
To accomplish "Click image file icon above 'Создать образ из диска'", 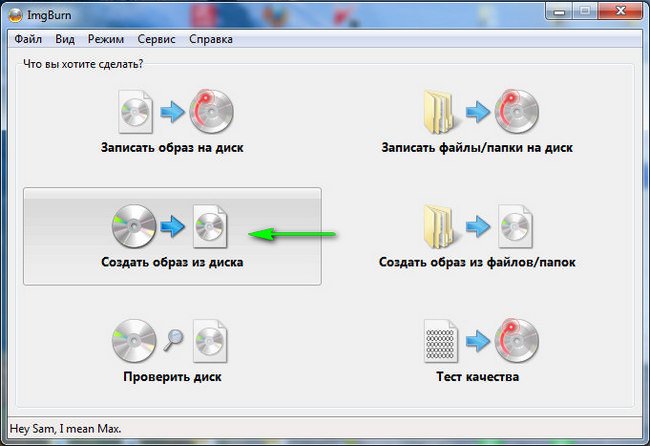I will pyautogui.click(x=210, y=226).
